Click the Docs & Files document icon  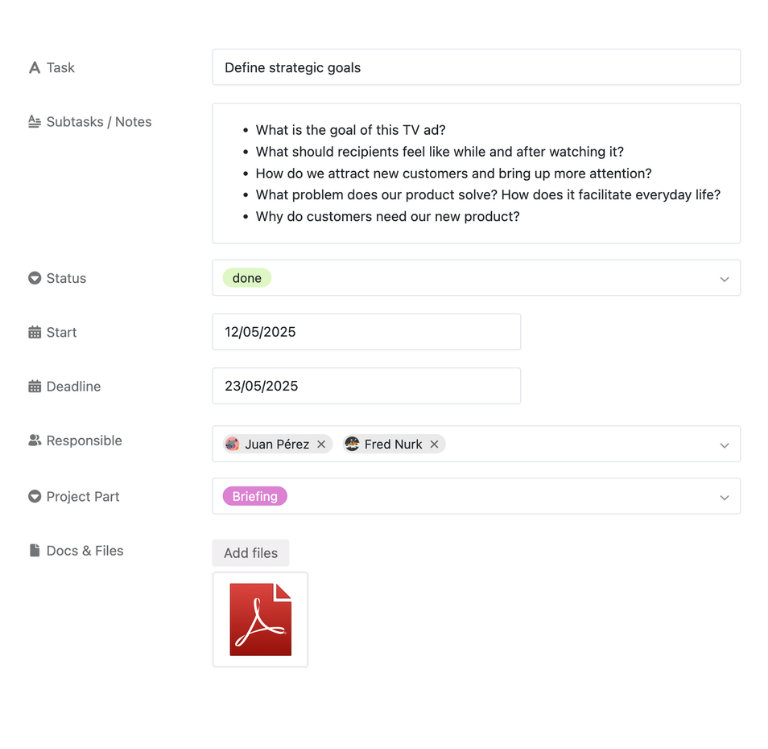coord(35,550)
